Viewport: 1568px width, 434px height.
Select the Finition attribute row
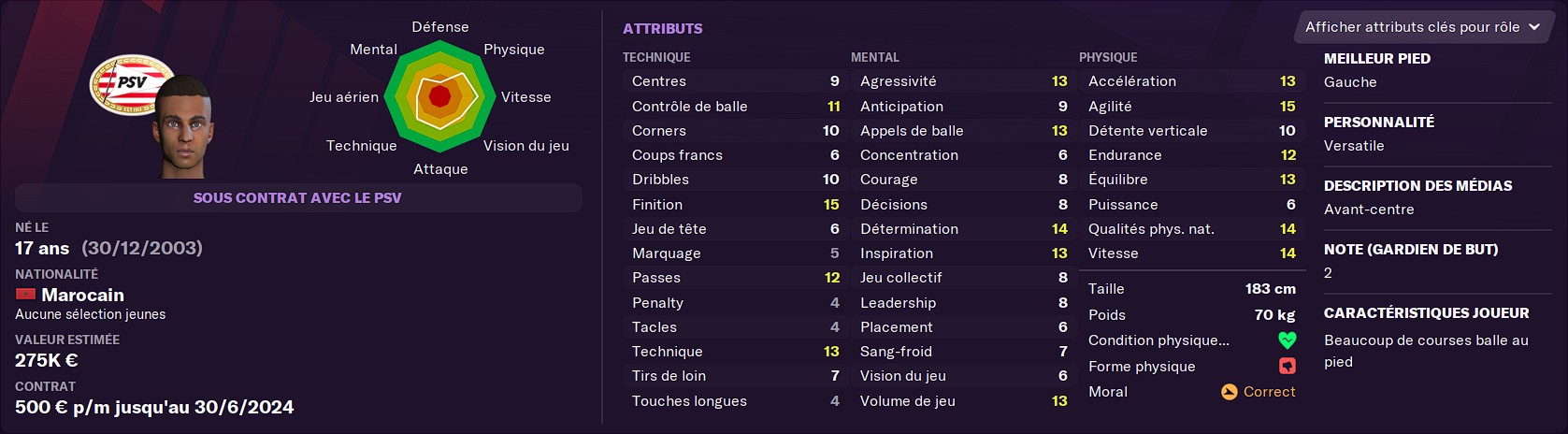coord(735,204)
